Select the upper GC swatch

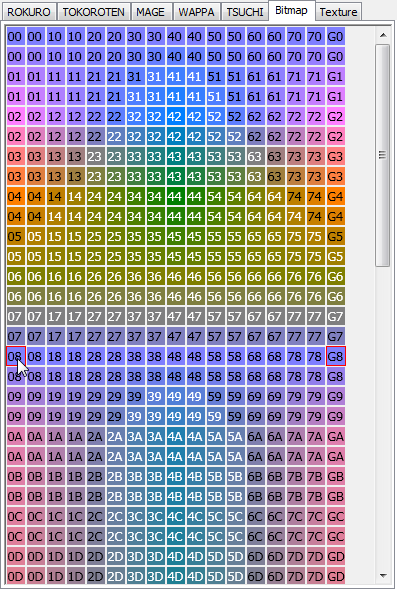pyautogui.click(x=335, y=516)
